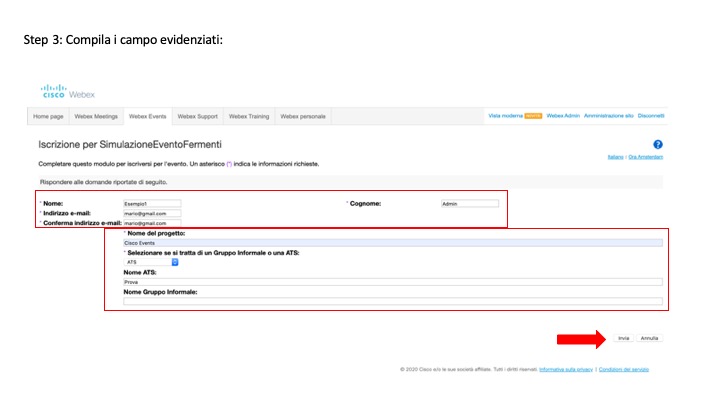Open the Webex Training tab
720x405 pixels.
[249, 116]
